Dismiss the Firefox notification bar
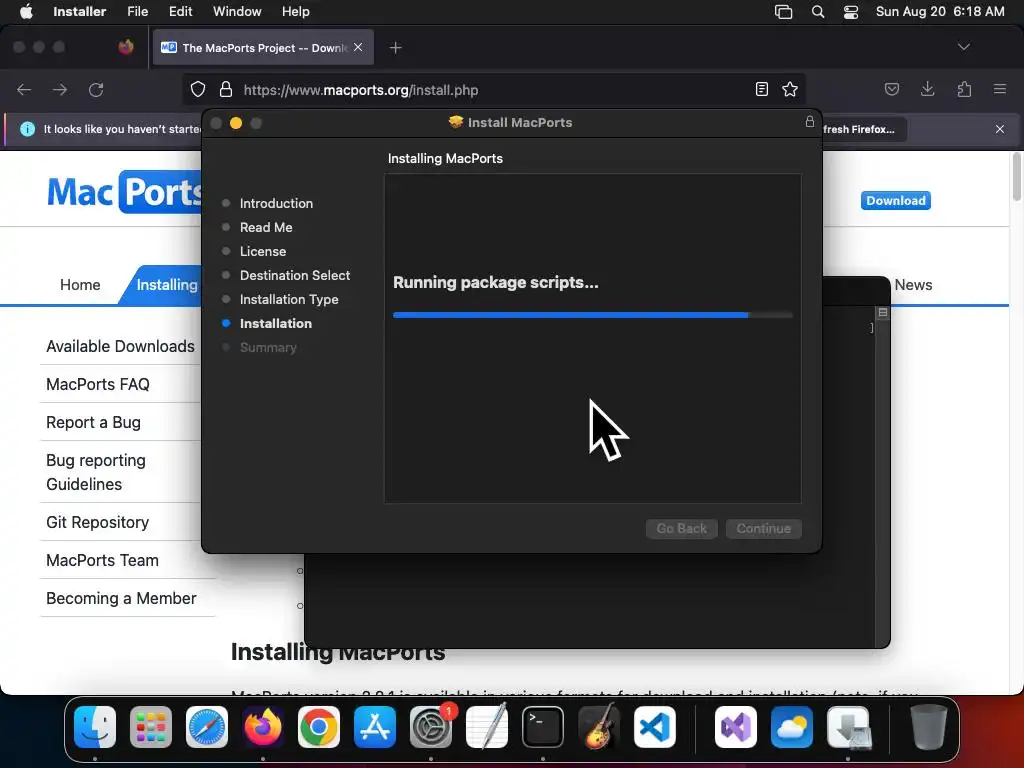Image resolution: width=1024 pixels, height=768 pixels. pos(1000,129)
